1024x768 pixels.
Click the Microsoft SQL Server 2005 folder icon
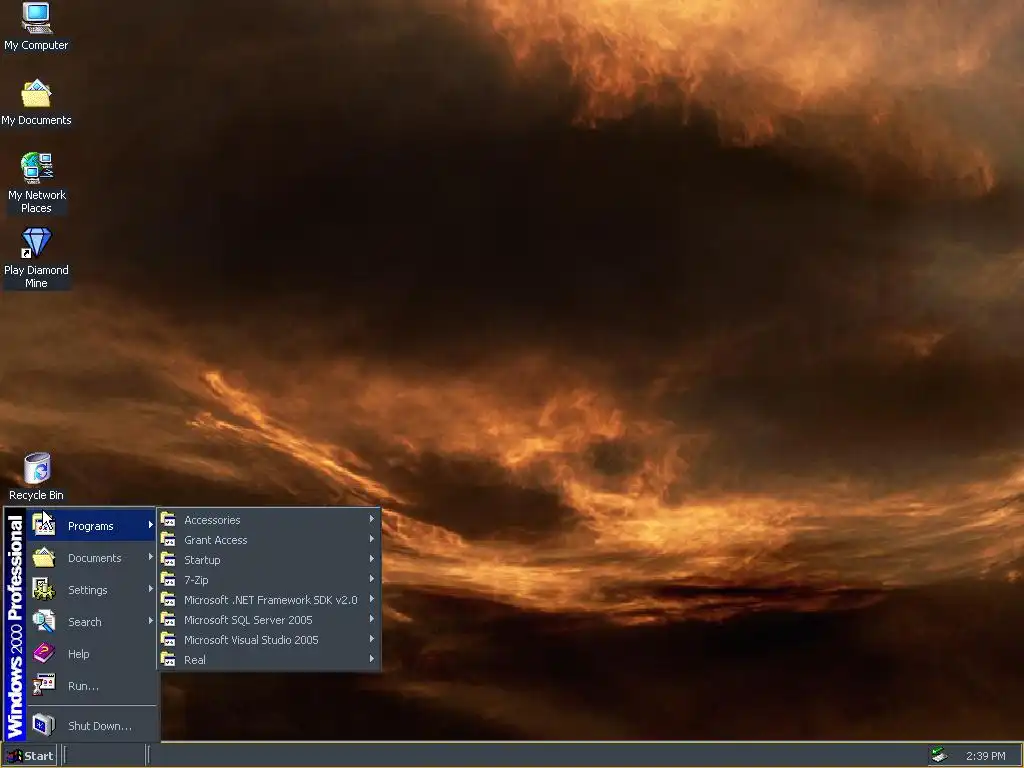pos(168,619)
